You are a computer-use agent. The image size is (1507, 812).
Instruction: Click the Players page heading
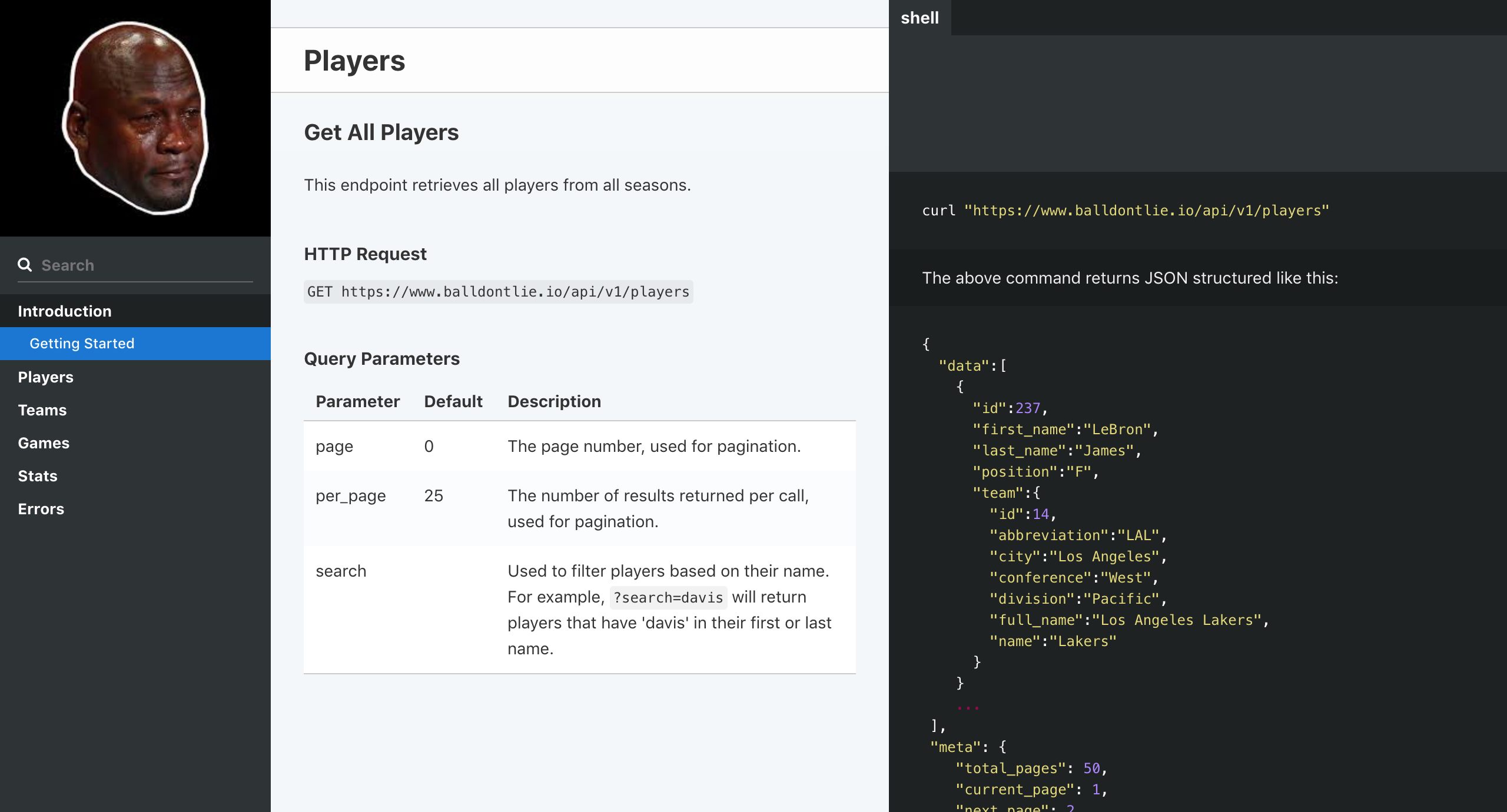tap(354, 61)
